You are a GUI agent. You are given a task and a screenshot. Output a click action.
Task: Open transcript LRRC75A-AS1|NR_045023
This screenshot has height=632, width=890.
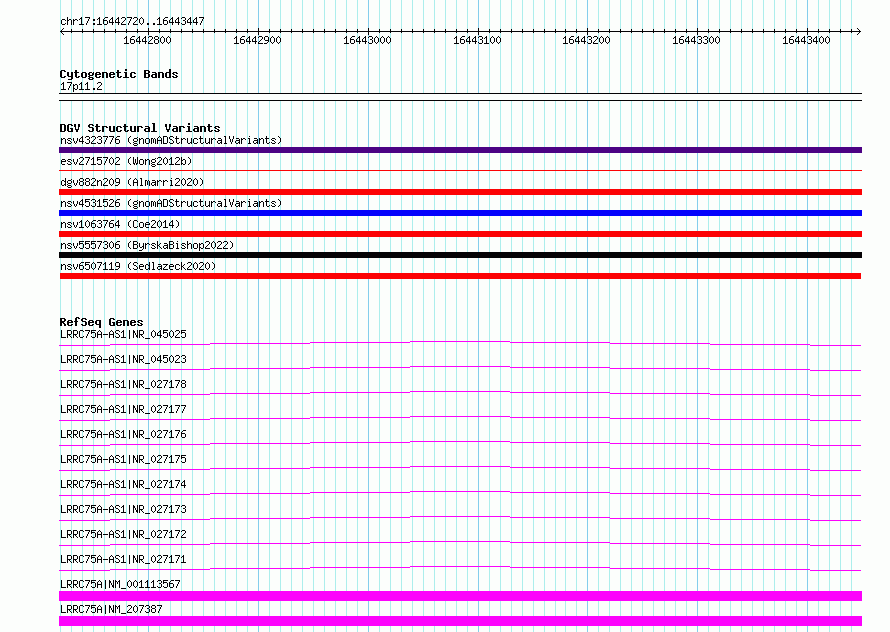tap(123, 359)
